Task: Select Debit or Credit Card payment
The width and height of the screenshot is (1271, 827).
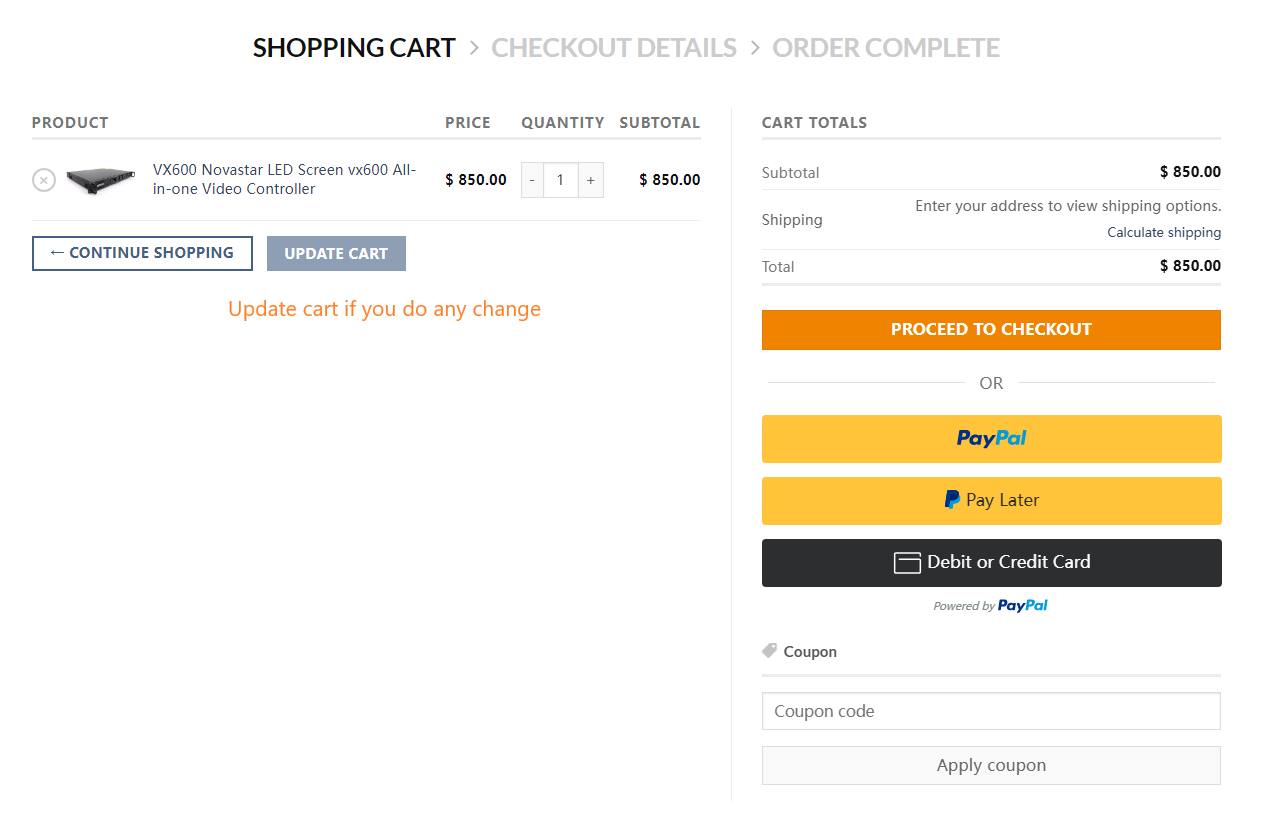Action: click(991, 562)
